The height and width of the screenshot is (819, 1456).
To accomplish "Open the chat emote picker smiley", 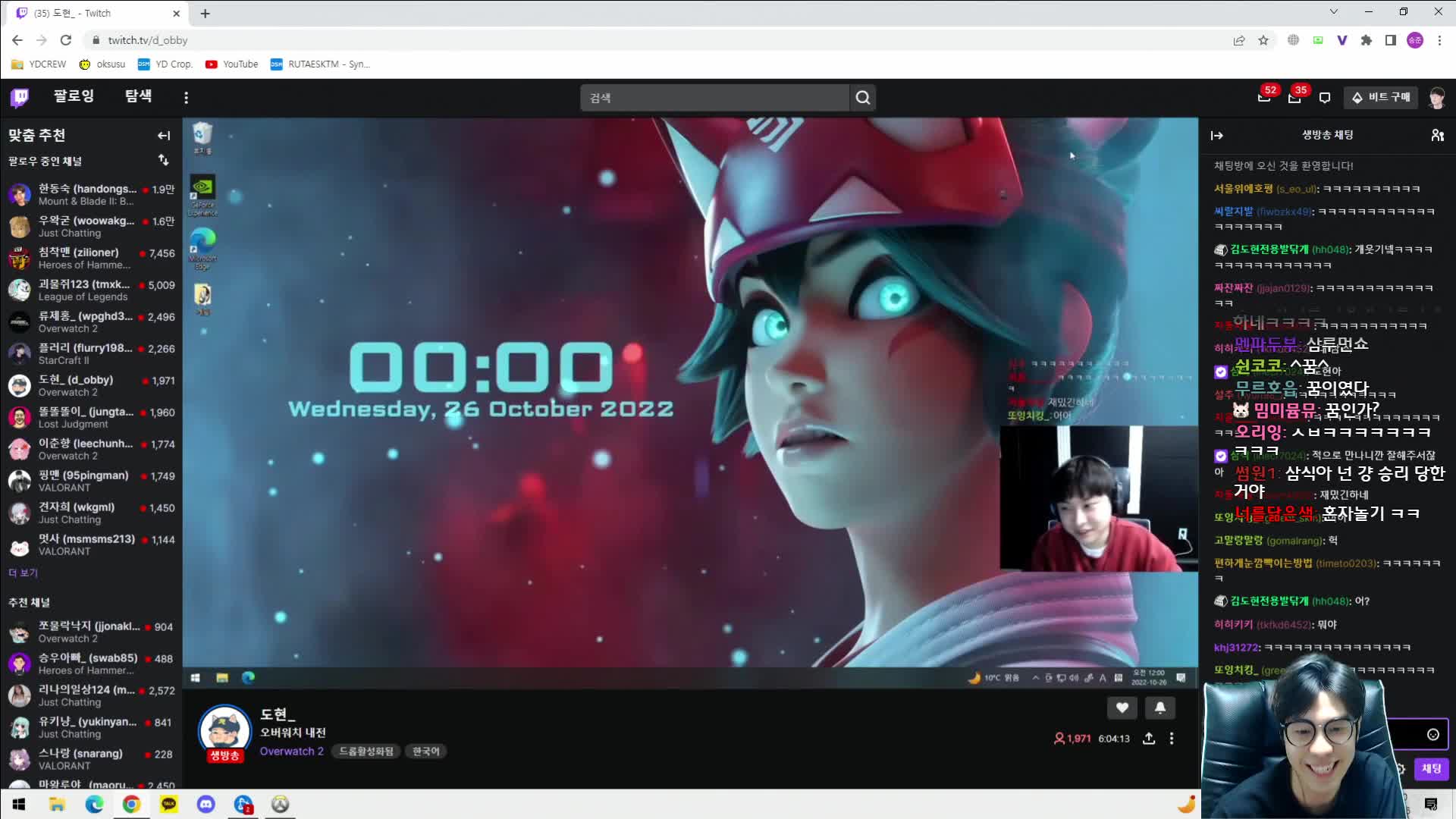I will tap(1433, 734).
